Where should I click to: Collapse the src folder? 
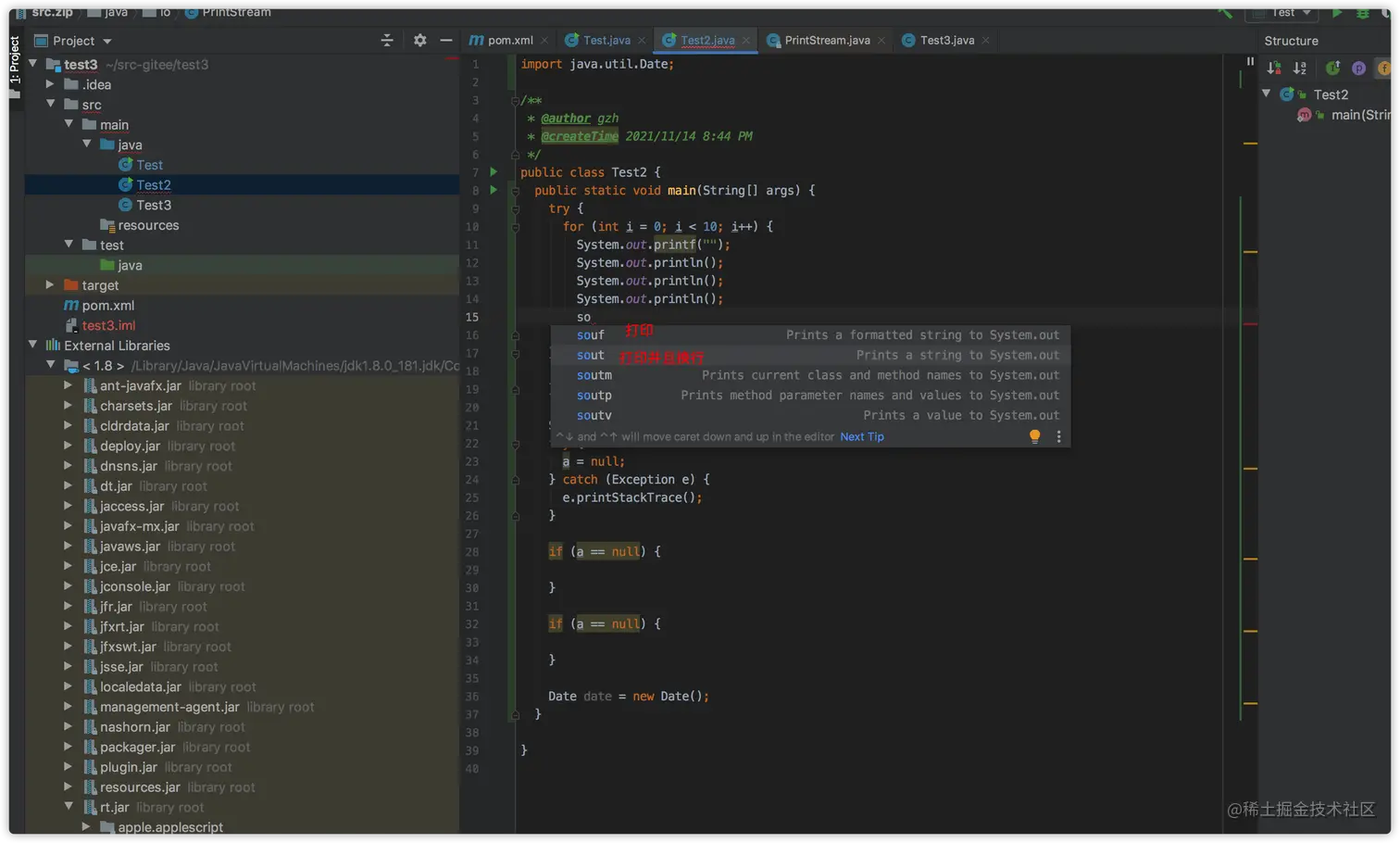(51, 104)
